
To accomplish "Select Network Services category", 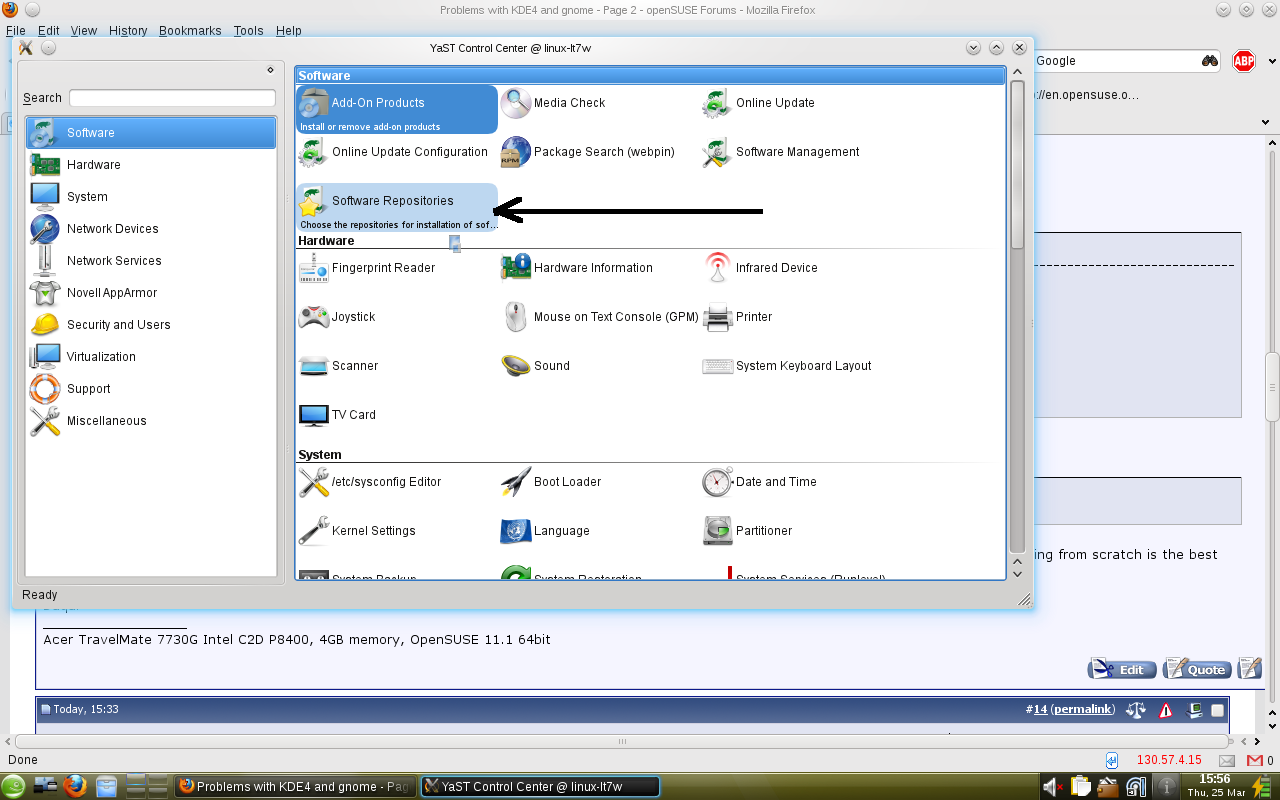I will click(x=151, y=261).
